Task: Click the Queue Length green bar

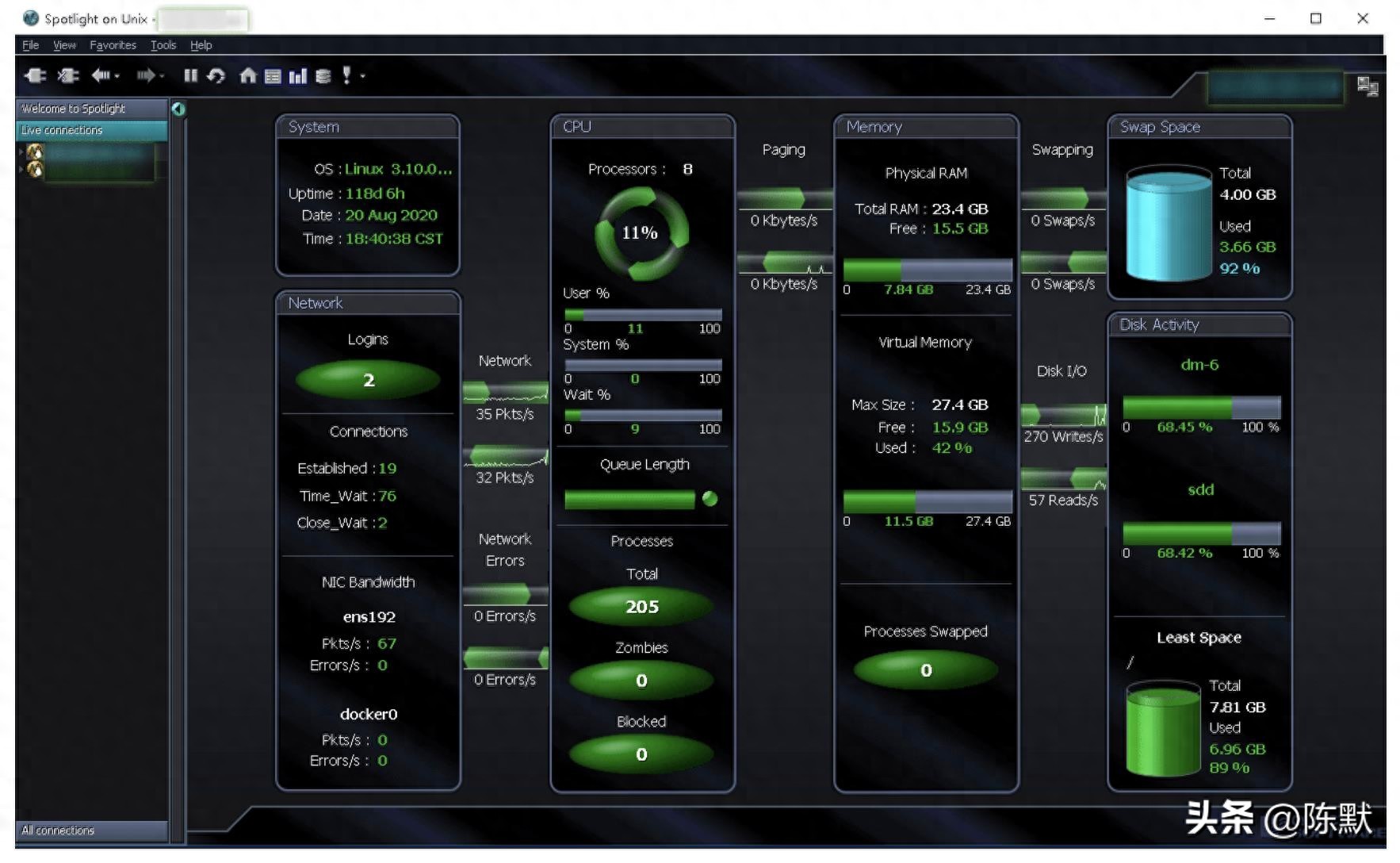Action: pyautogui.click(x=629, y=499)
